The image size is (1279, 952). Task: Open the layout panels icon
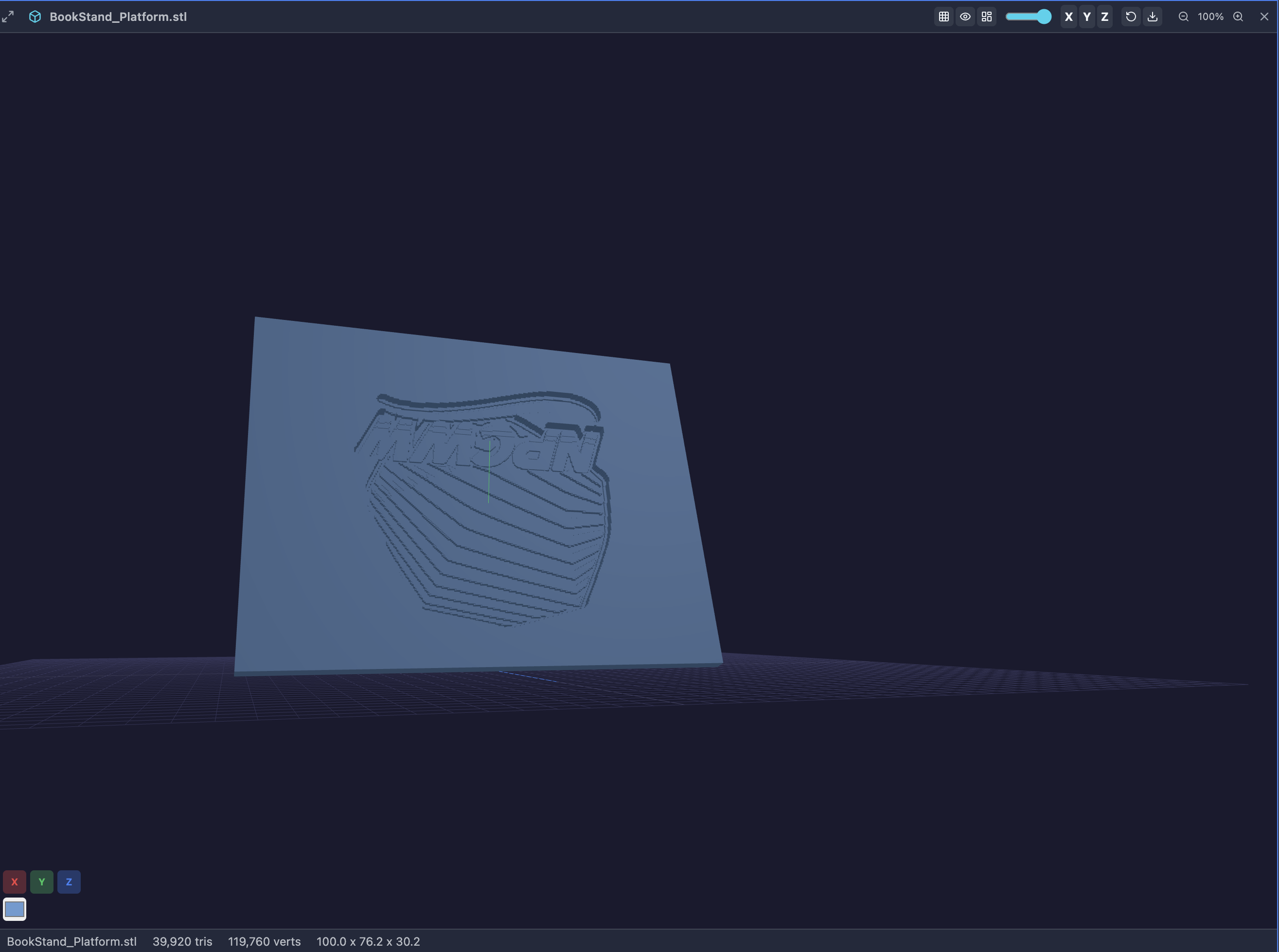pyautogui.click(x=986, y=17)
